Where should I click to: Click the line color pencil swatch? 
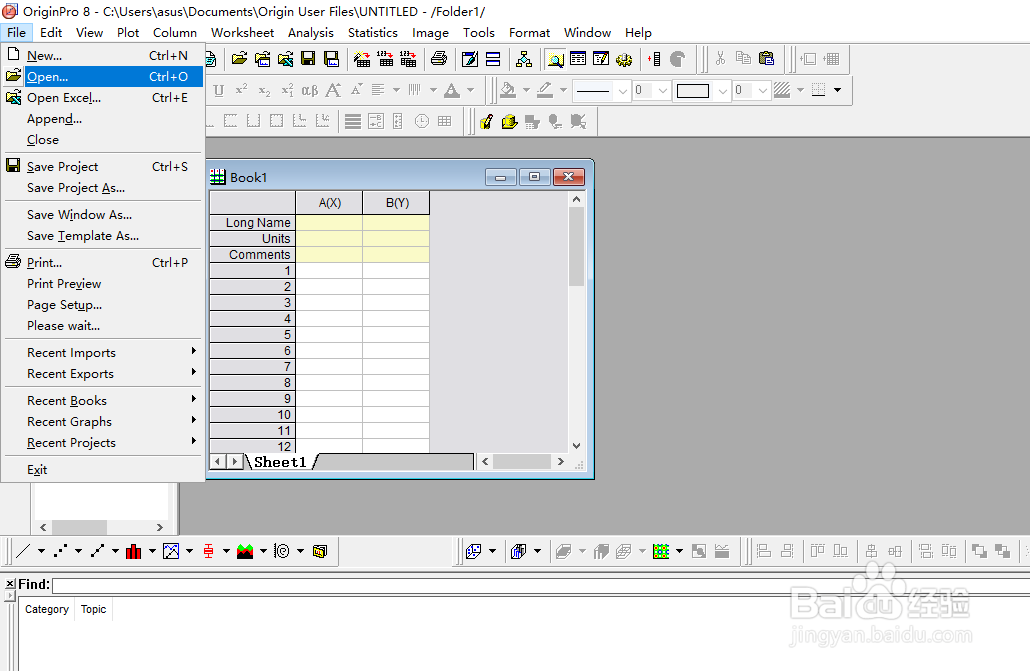tap(545, 90)
